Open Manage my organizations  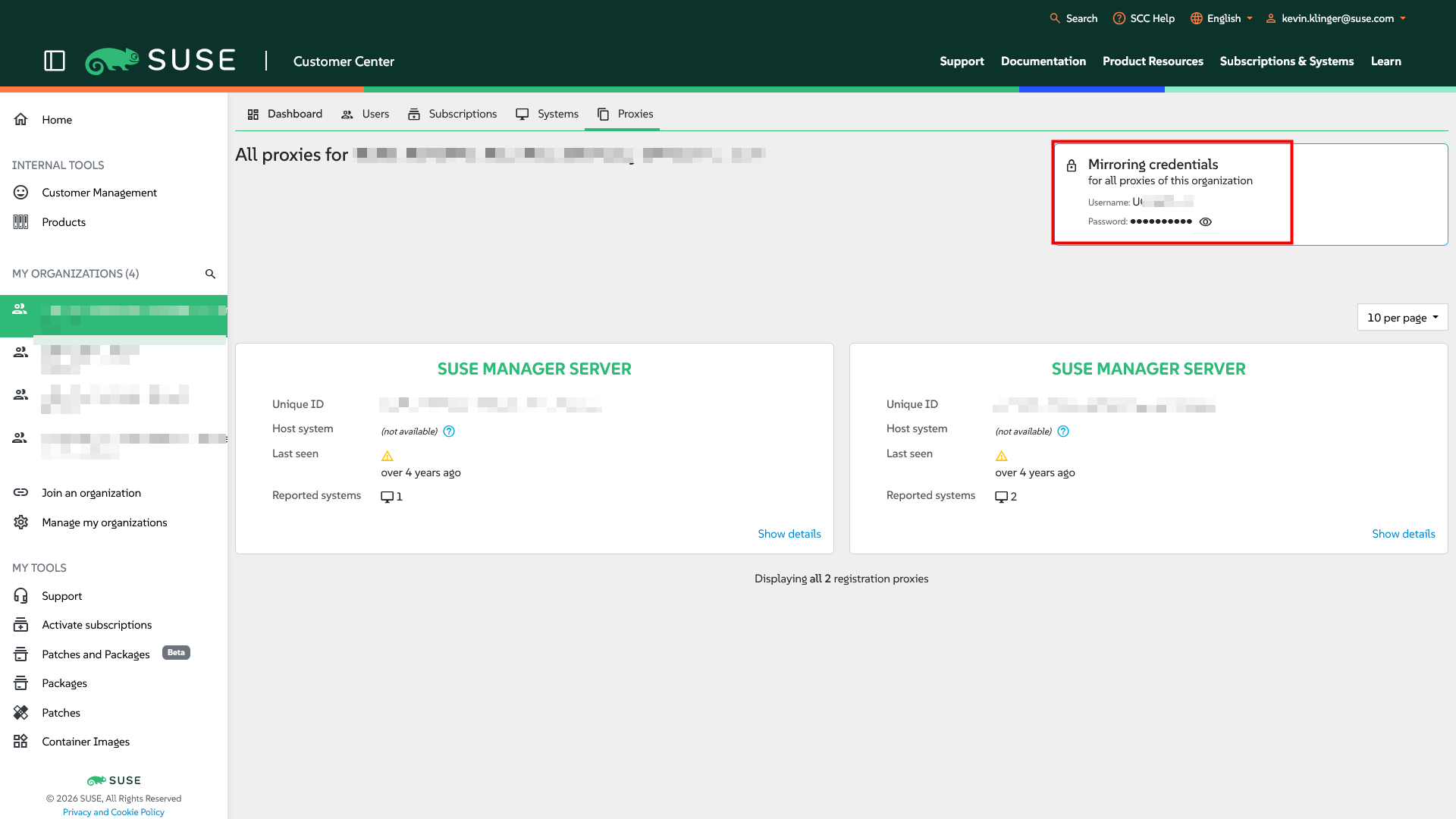click(105, 522)
